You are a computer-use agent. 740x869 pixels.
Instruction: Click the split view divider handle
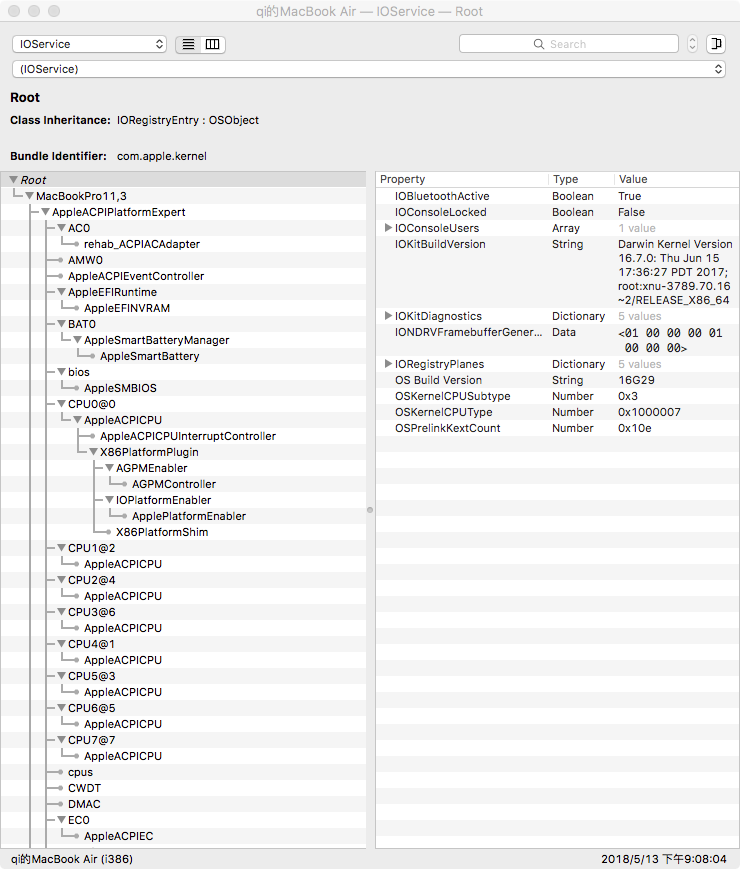point(370,510)
